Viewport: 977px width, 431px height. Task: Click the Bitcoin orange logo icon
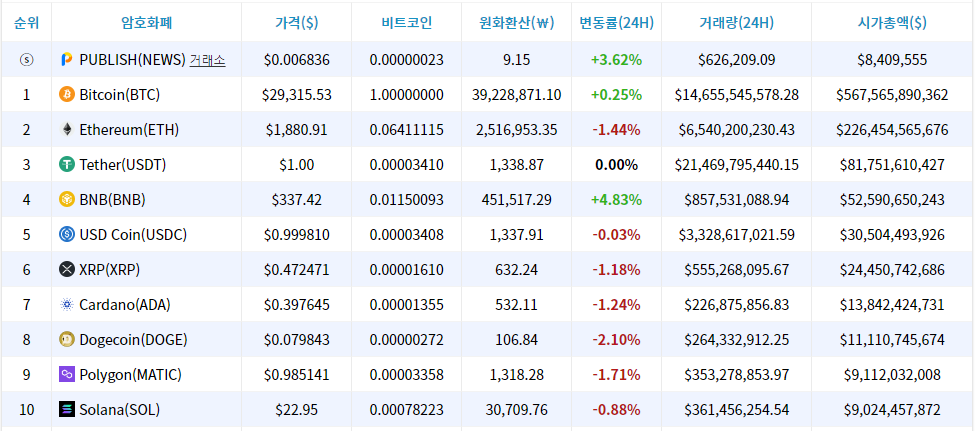(67, 95)
